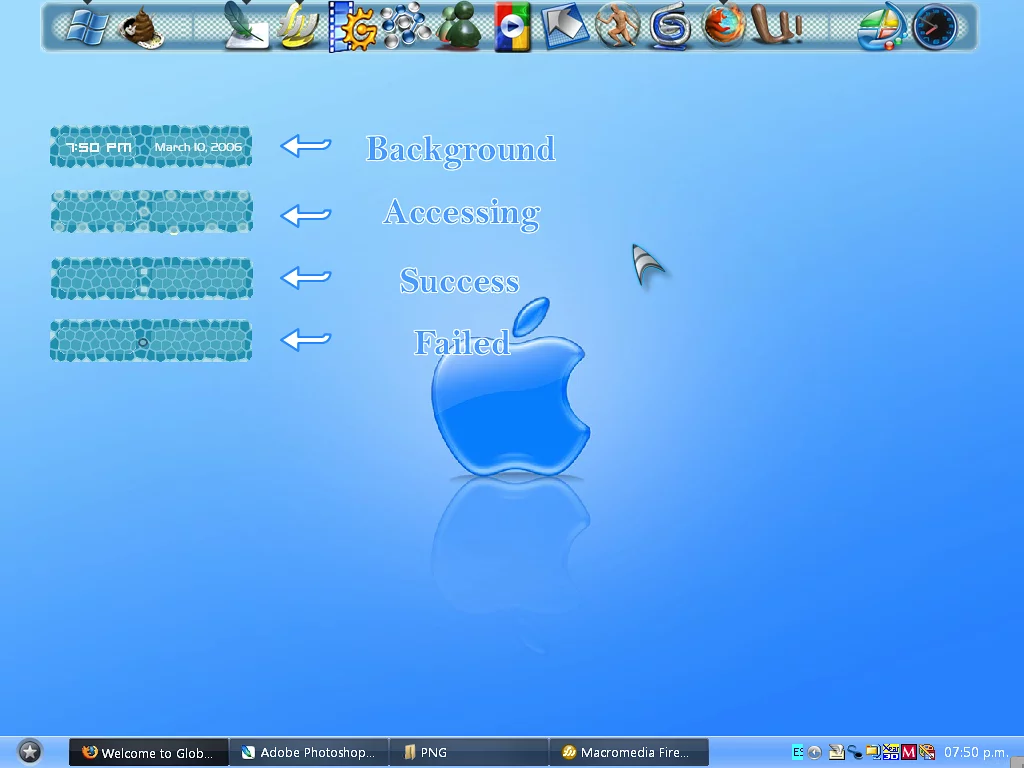1024x768 pixels.
Task: Open the human figure globe dock icon
Action: 618,26
